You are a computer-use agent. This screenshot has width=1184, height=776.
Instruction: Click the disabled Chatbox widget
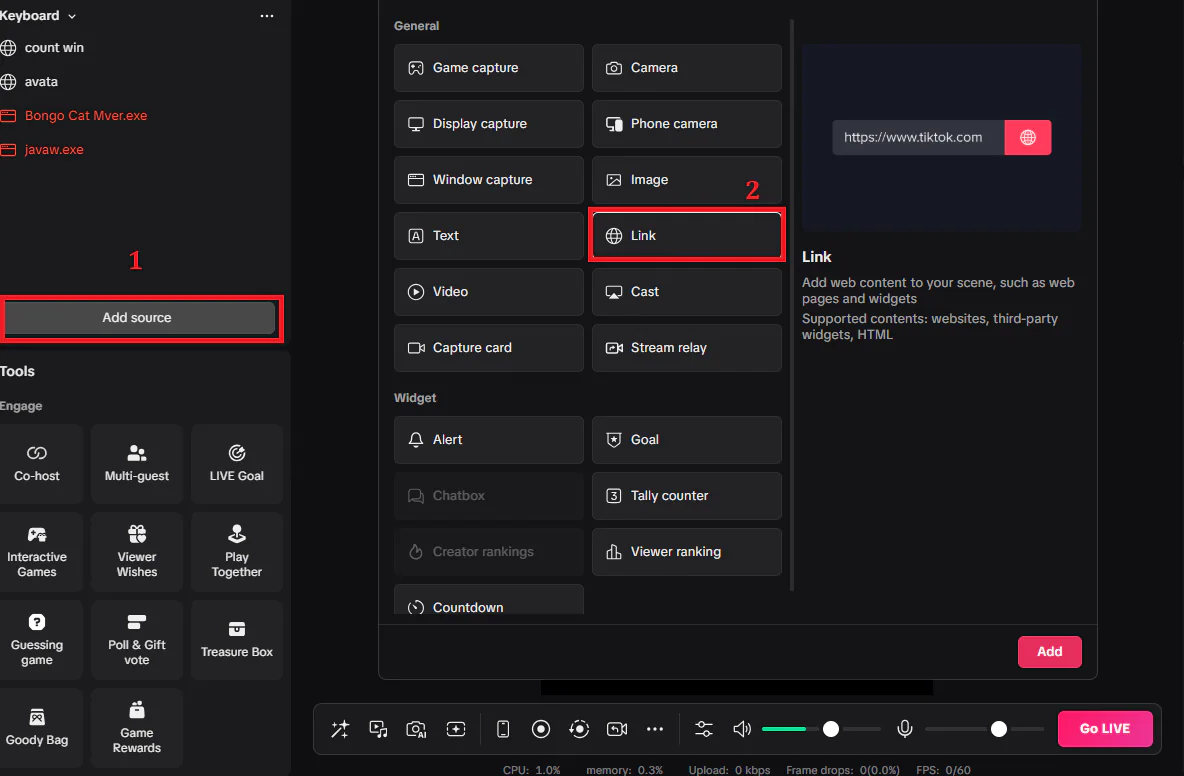tap(489, 495)
